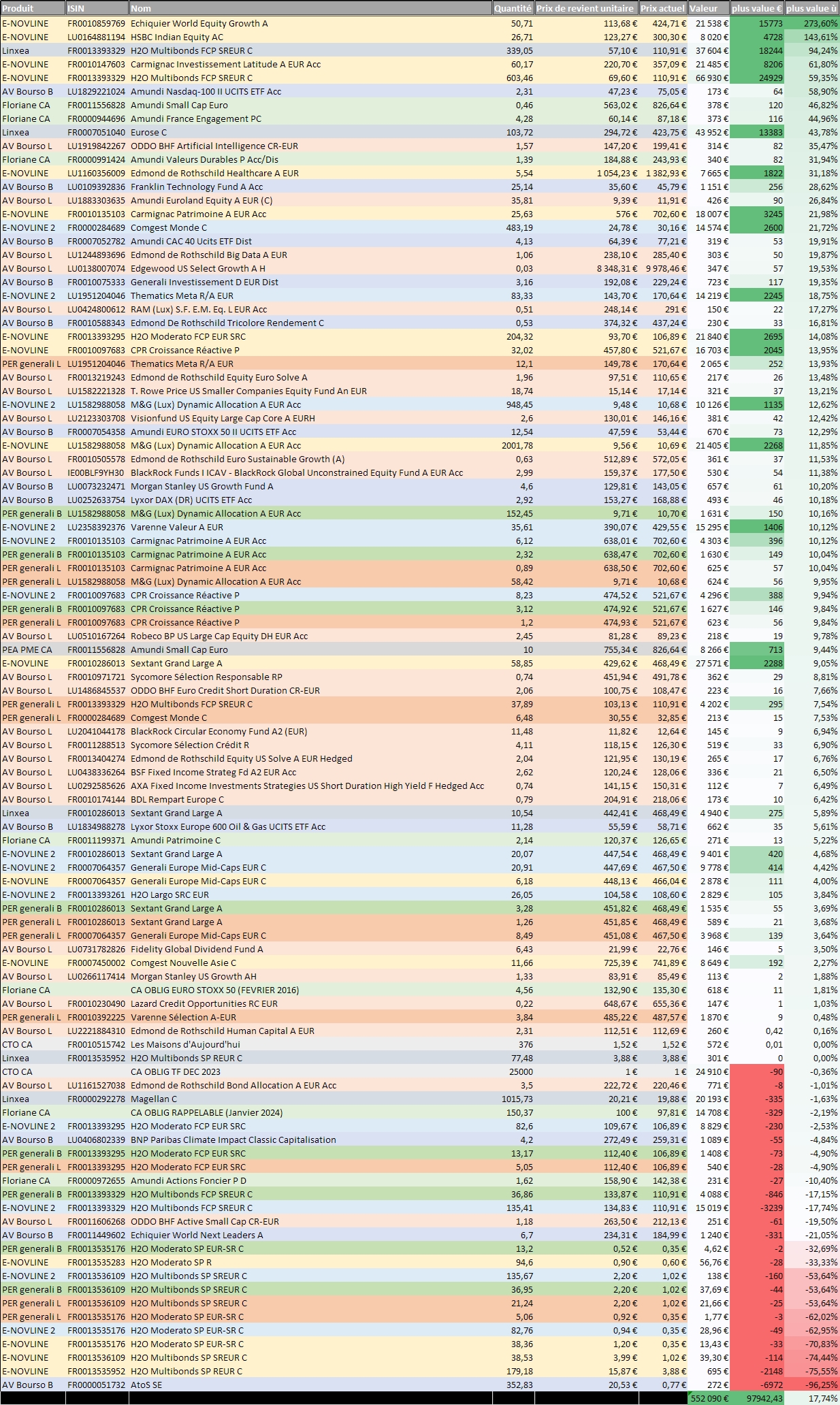
Task: Click Lazard Credit Opportunities RC EUR cell
Action: [310, 1003]
